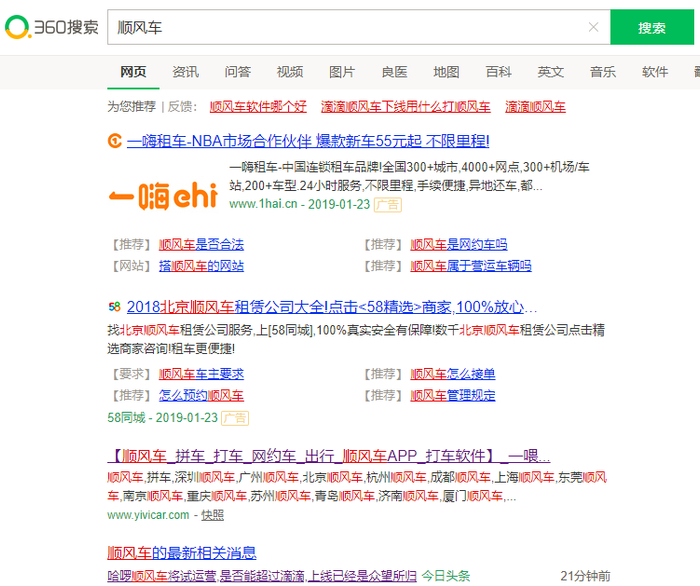Image resolution: width=700 pixels, height=586 pixels.
Task: Open news 哈啰顺风车将试运营 article
Action: [262, 576]
